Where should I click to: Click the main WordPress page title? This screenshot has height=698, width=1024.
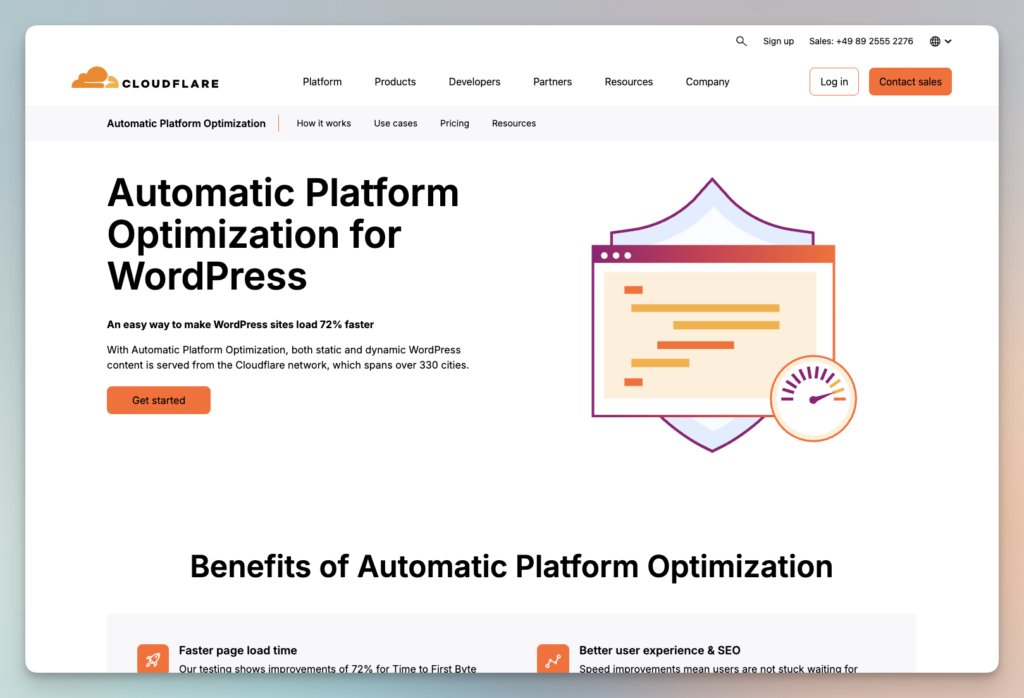[283, 234]
